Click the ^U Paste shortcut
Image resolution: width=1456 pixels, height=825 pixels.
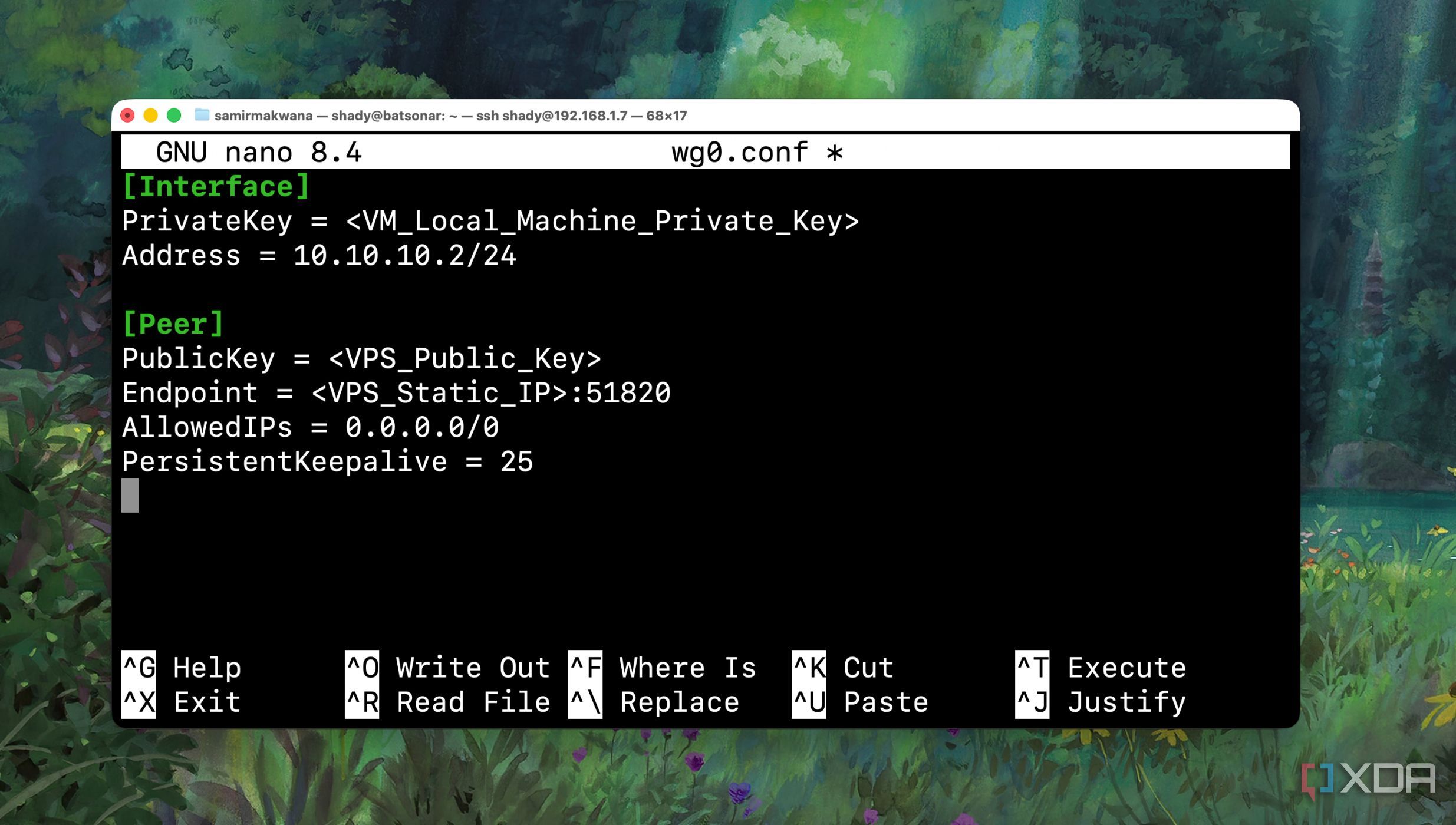(860, 702)
